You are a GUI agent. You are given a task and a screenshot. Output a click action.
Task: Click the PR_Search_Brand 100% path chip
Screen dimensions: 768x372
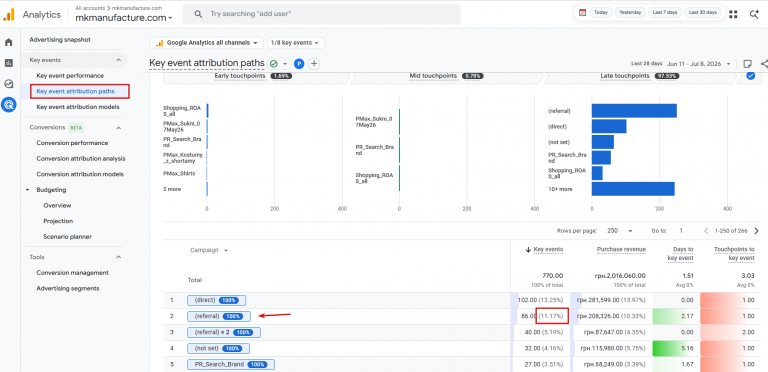[x=231, y=365]
